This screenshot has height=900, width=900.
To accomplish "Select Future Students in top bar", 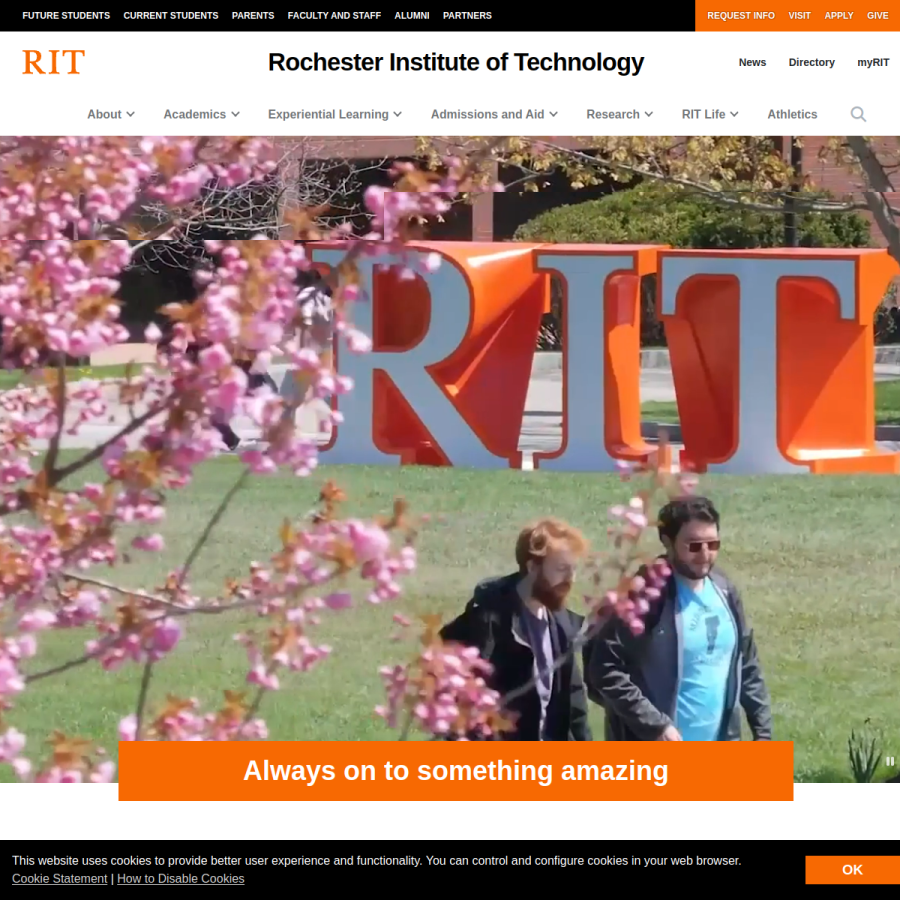I will tap(66, 15).
